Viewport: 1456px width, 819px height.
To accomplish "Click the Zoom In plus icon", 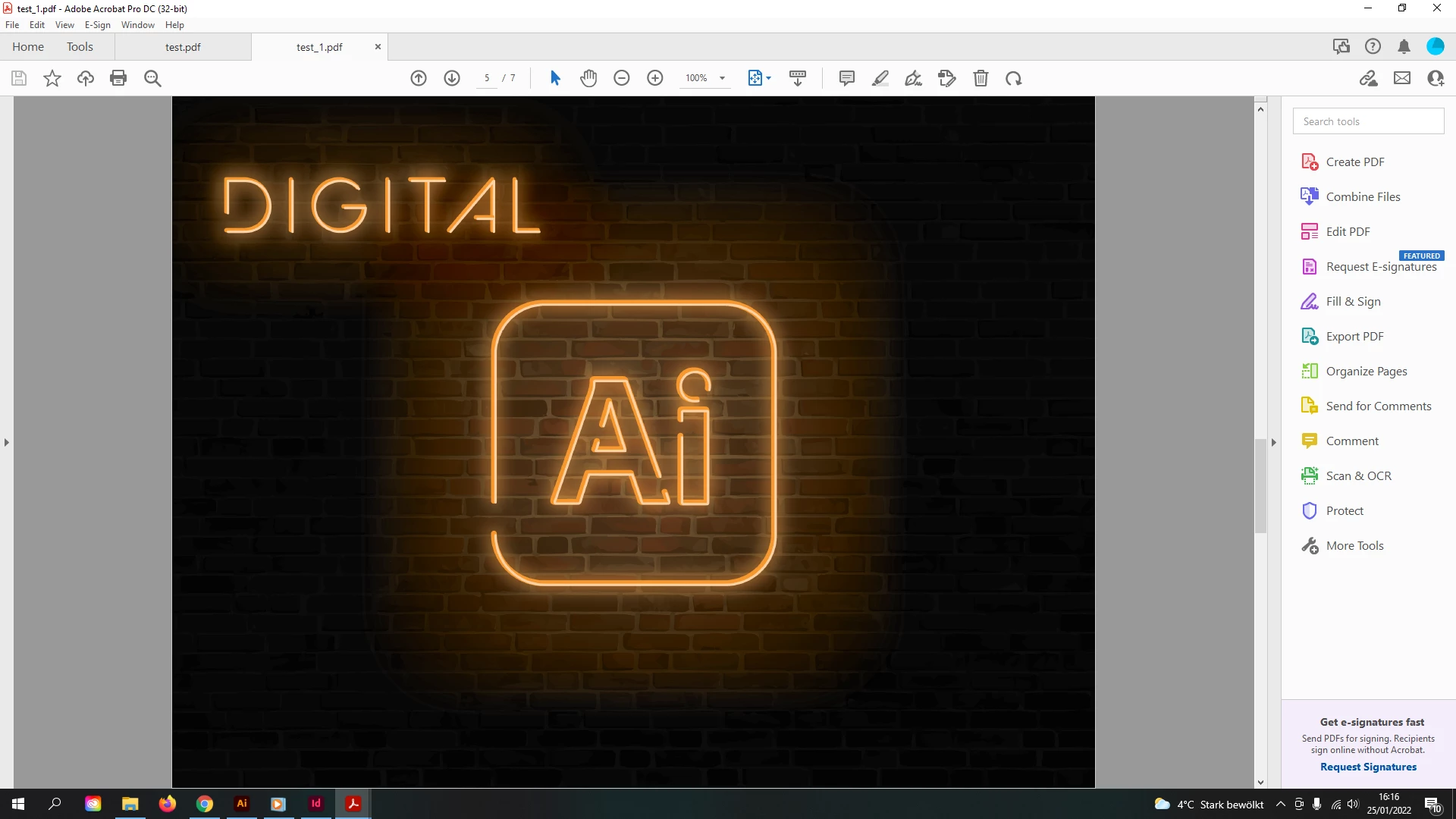I will [x=655, y=78].
